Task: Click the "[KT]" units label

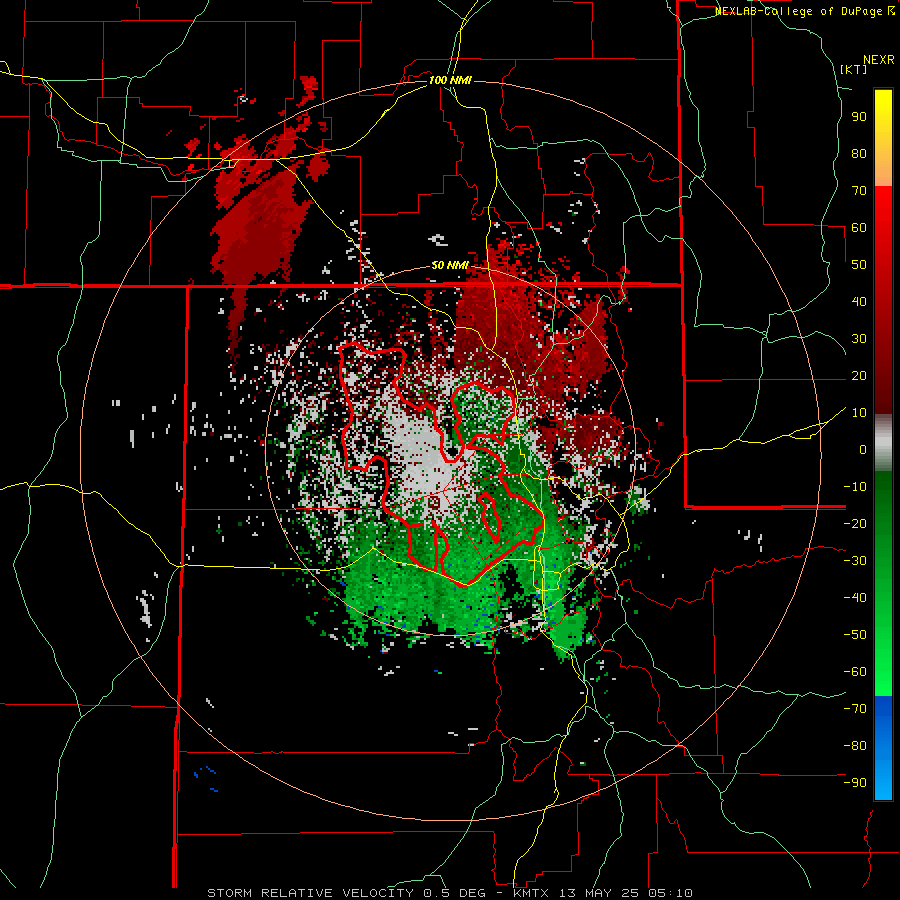Action: click(854, 69)
